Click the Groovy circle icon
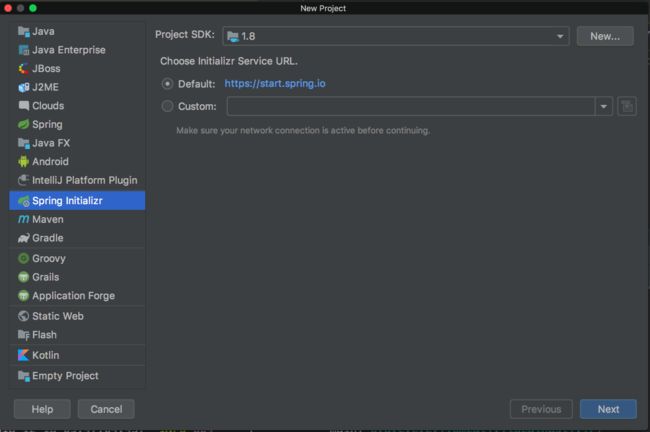This screenshot has height=432, width=650. tap(24, 258)
